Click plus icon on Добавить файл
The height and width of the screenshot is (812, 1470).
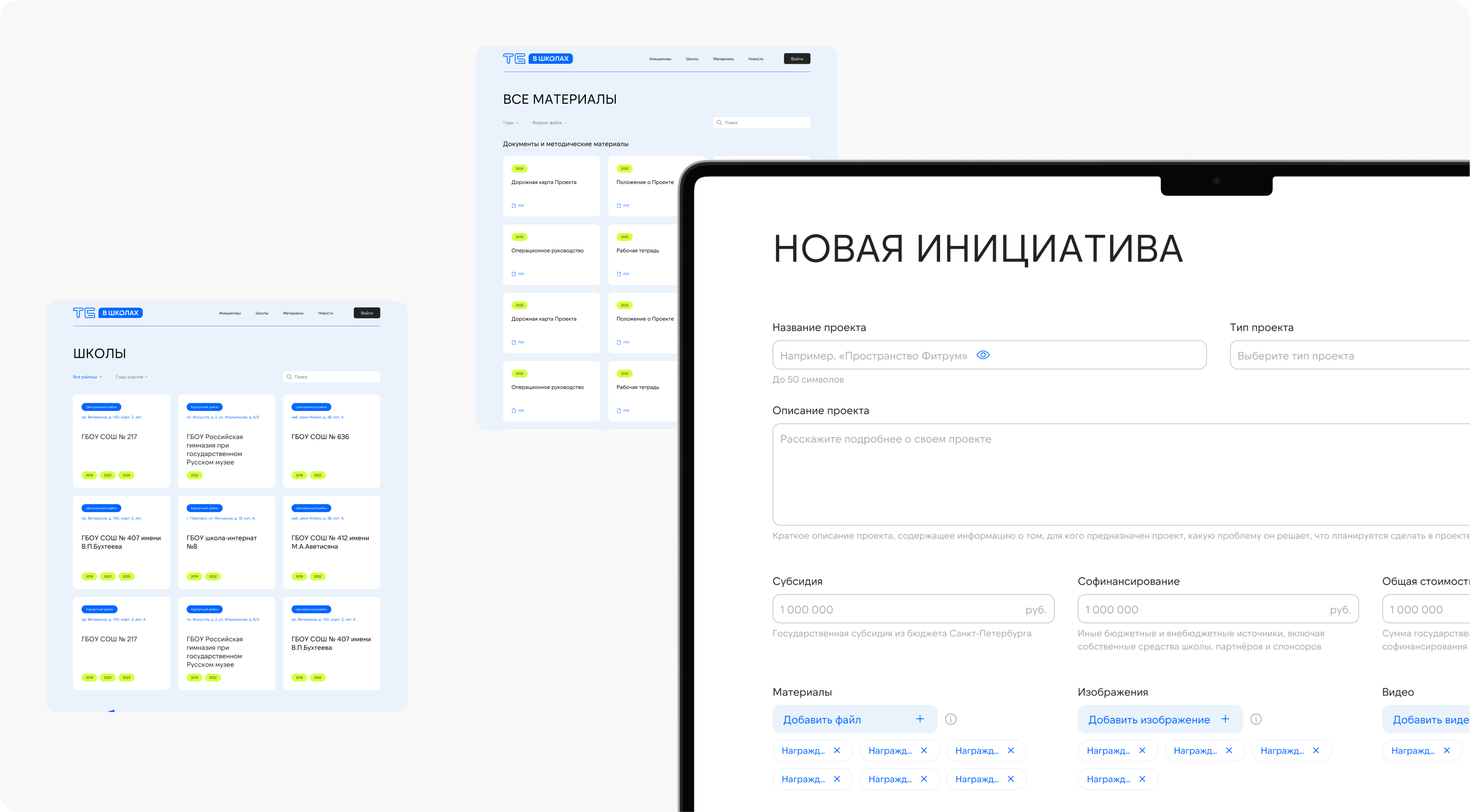[x=920, y=719]
